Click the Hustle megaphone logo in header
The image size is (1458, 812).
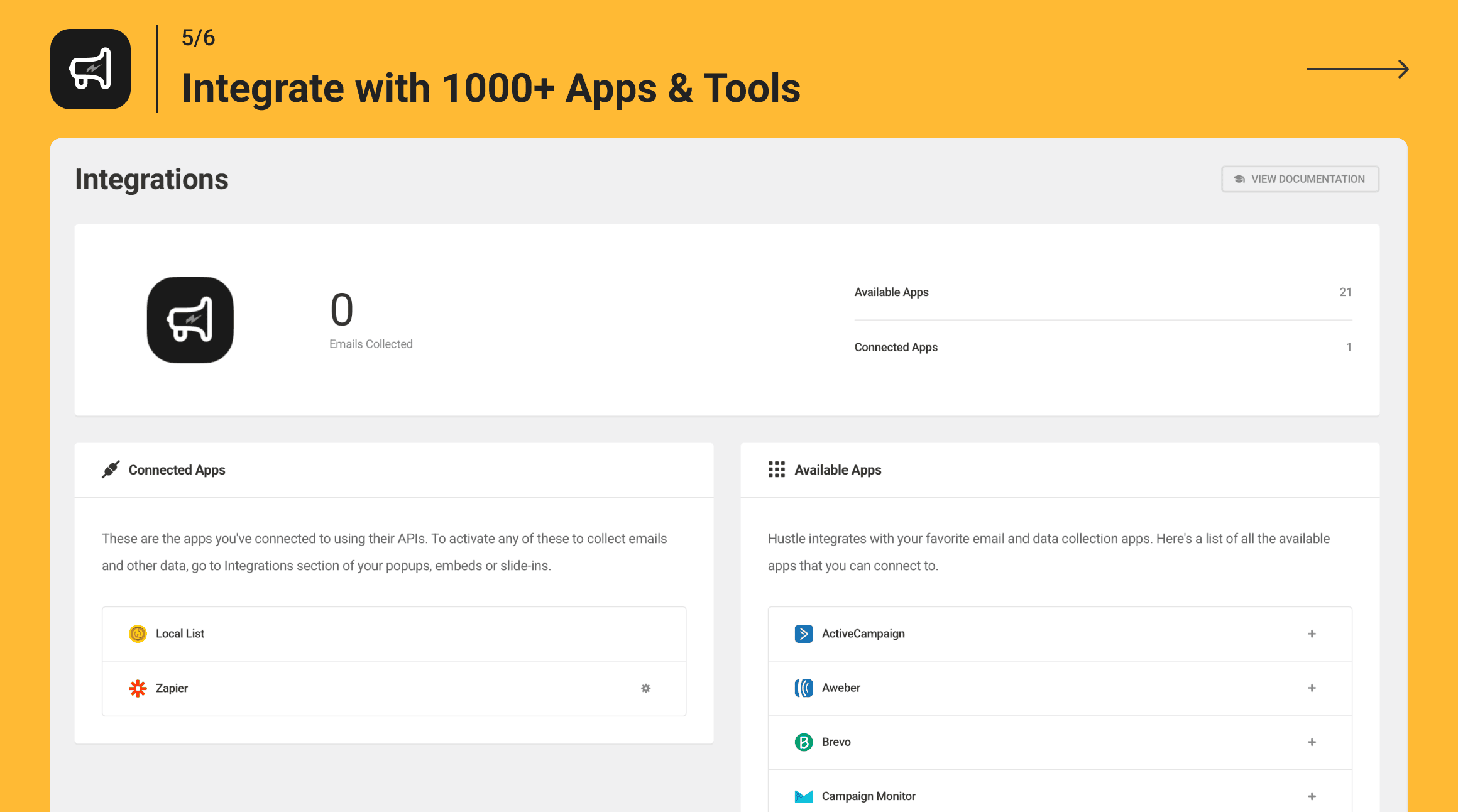pos(90,69)
